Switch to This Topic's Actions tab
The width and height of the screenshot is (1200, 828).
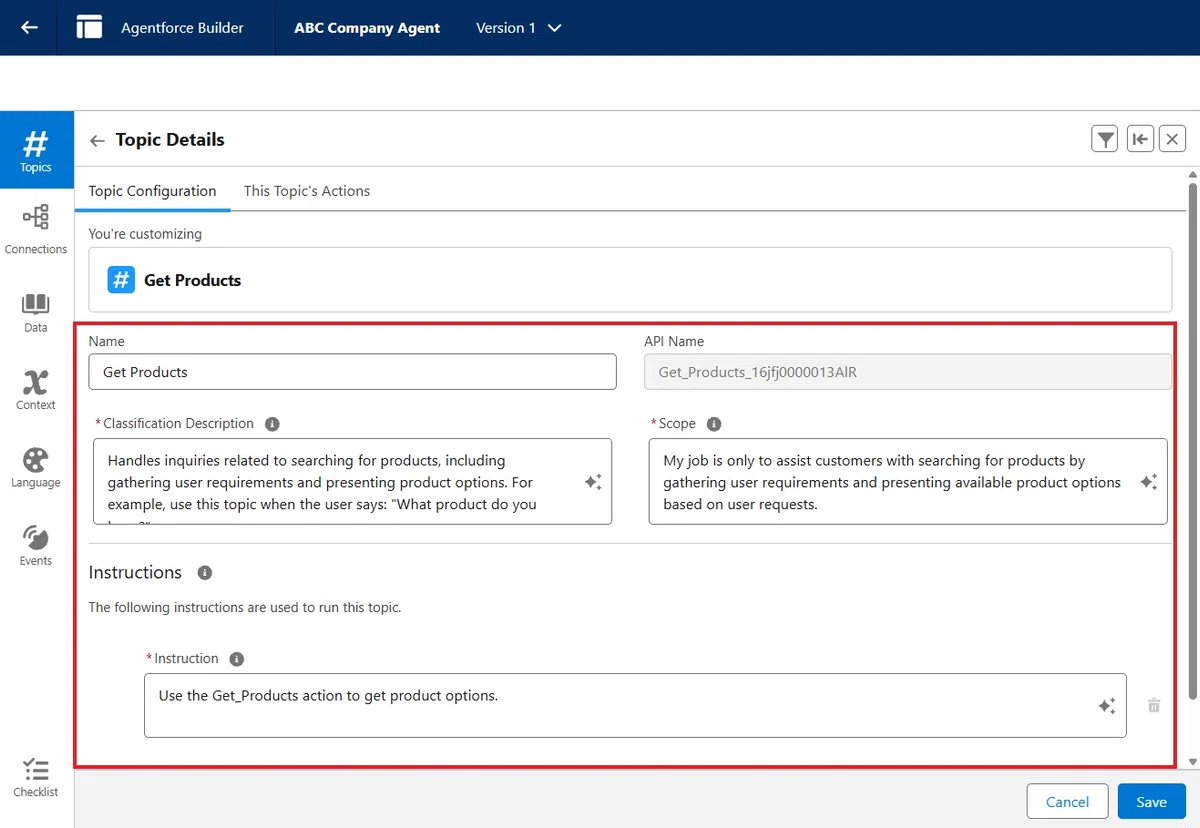point(307,191)
